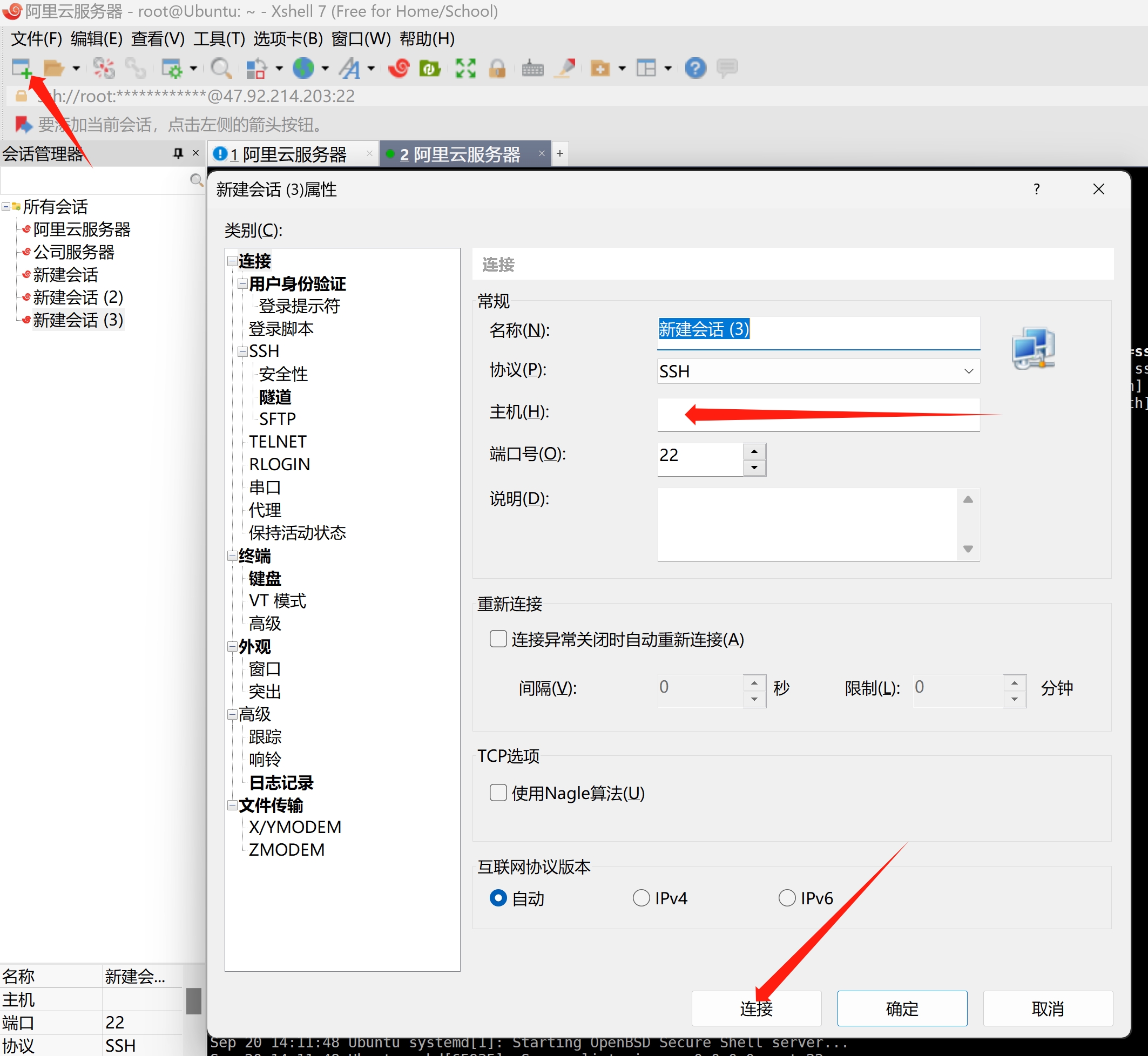1148x1056 pixels.
Task: Click the 连接 button at dialog bottom
Action: pos(755,1008)
